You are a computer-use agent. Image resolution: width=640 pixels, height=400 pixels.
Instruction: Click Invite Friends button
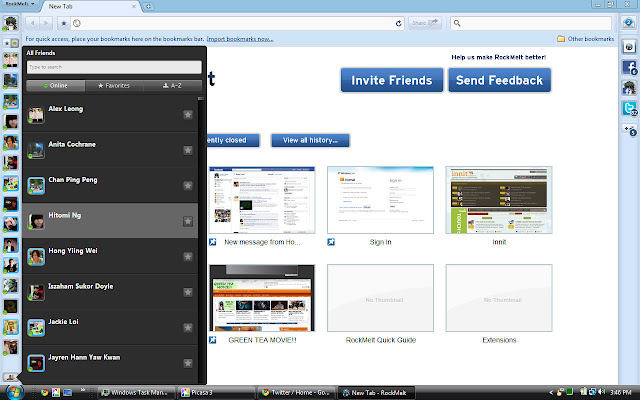pyautogui.click(x=392, y=80)
